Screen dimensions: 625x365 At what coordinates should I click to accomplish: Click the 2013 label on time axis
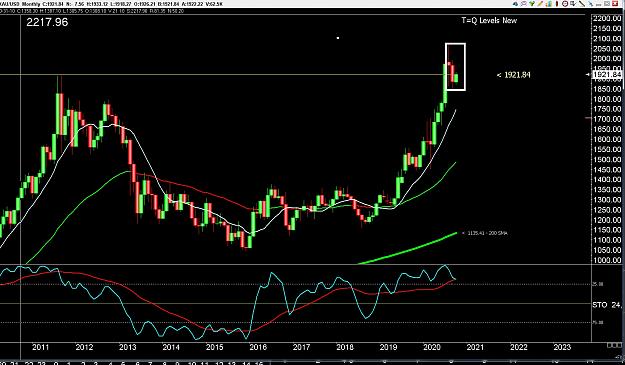[x=128, y=347]
